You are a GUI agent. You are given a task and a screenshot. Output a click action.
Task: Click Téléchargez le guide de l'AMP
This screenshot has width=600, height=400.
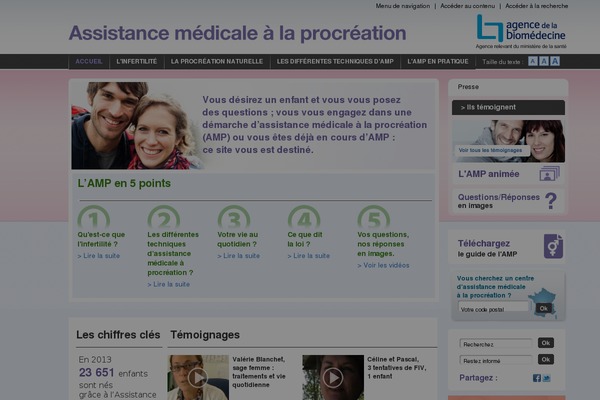488,248
